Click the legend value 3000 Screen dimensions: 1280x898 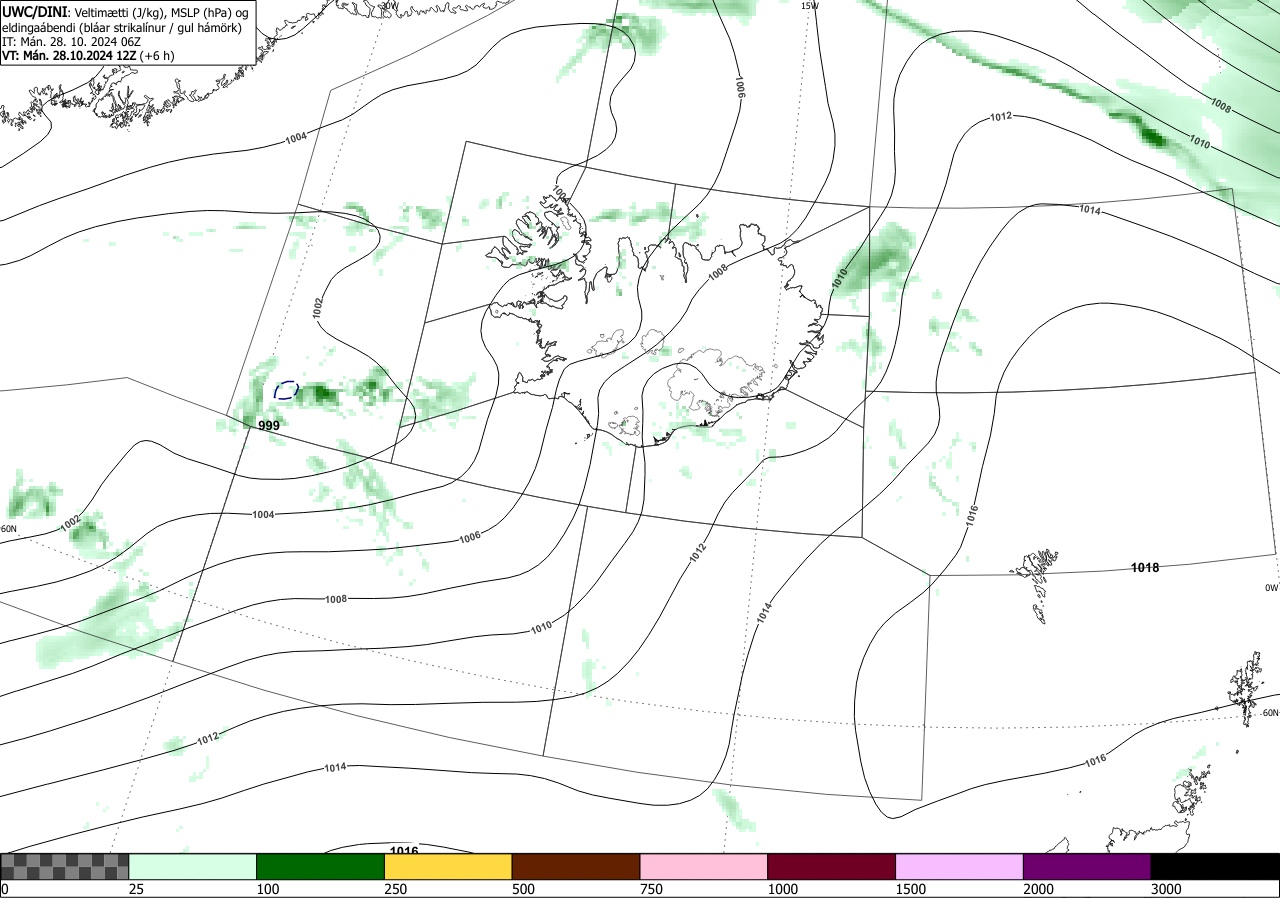tap(1166, 889)
